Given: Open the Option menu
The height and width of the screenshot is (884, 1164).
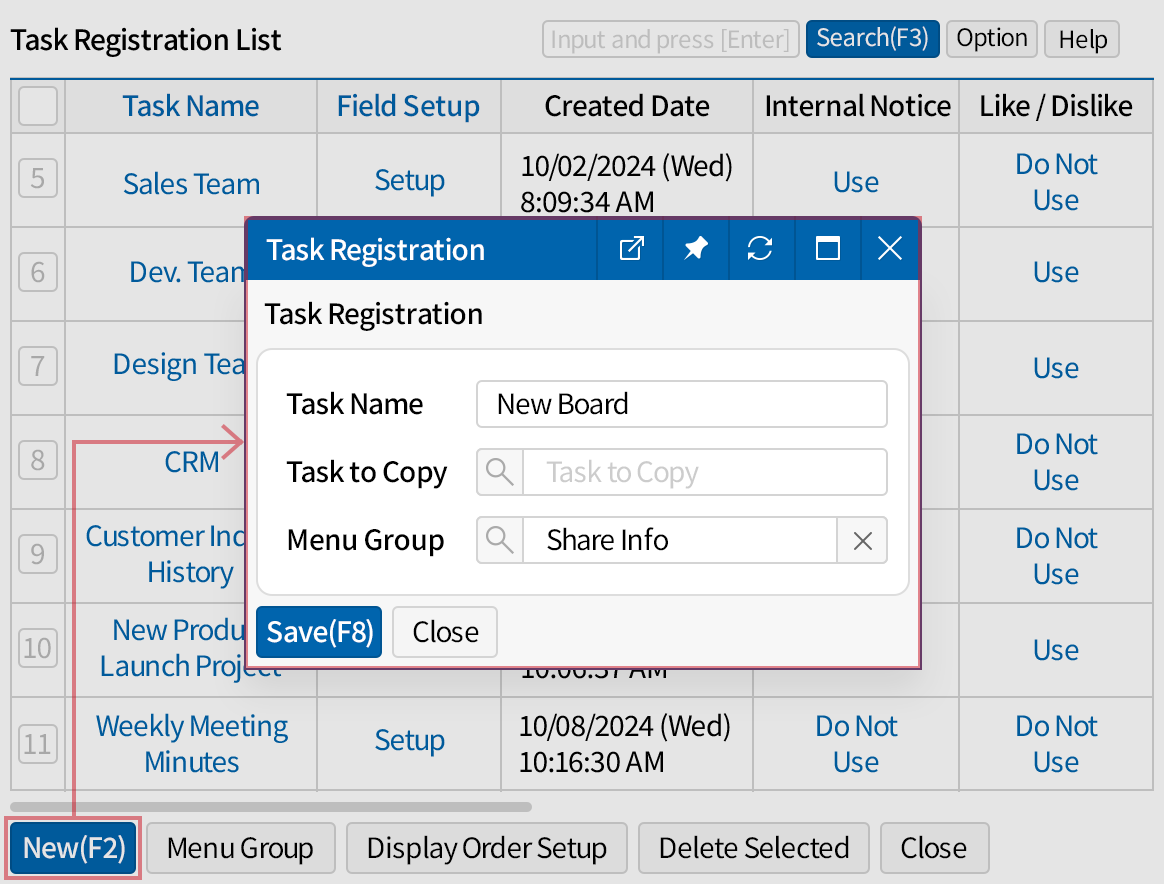Looking at the screenshot, I should [991, 39].
